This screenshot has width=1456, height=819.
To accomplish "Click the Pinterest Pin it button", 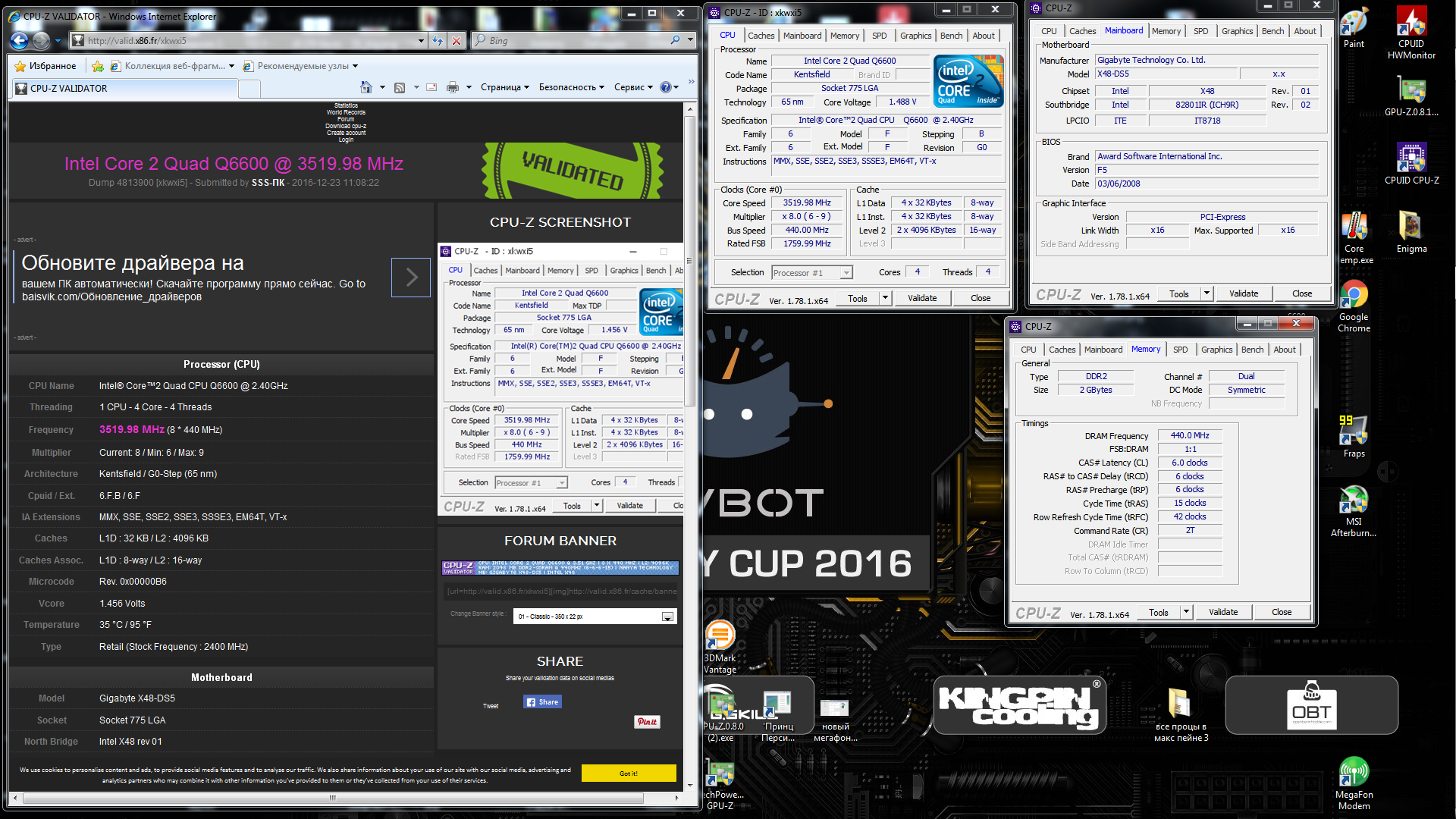I will click(647, 722).
